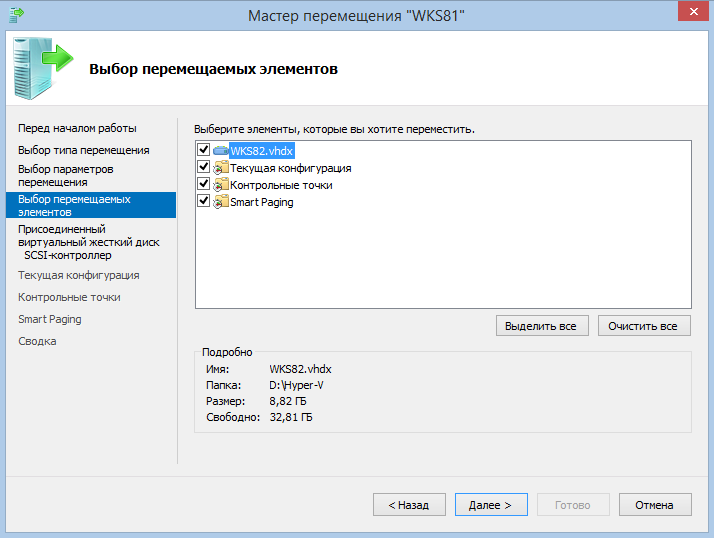The height and width of the screenshot is (538, 714).
Task: Uncheck the WKS82.vhdx checkbox
Action: pyautogui.click(x=204, y=151)
